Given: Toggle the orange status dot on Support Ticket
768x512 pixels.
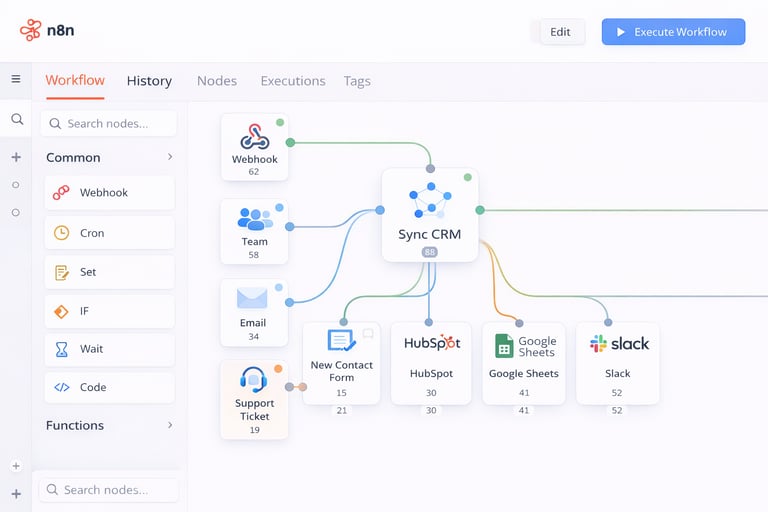Looking at the screenshot, I should click(278, 369).
